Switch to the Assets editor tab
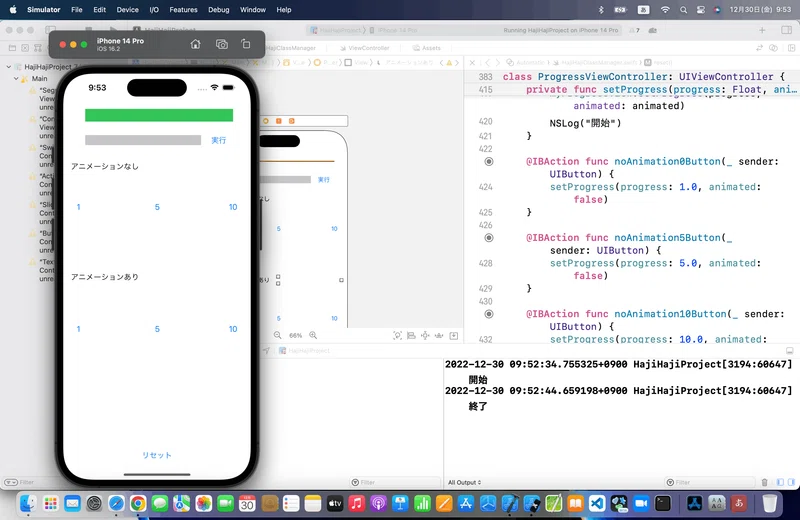 [x=427, y=48]
